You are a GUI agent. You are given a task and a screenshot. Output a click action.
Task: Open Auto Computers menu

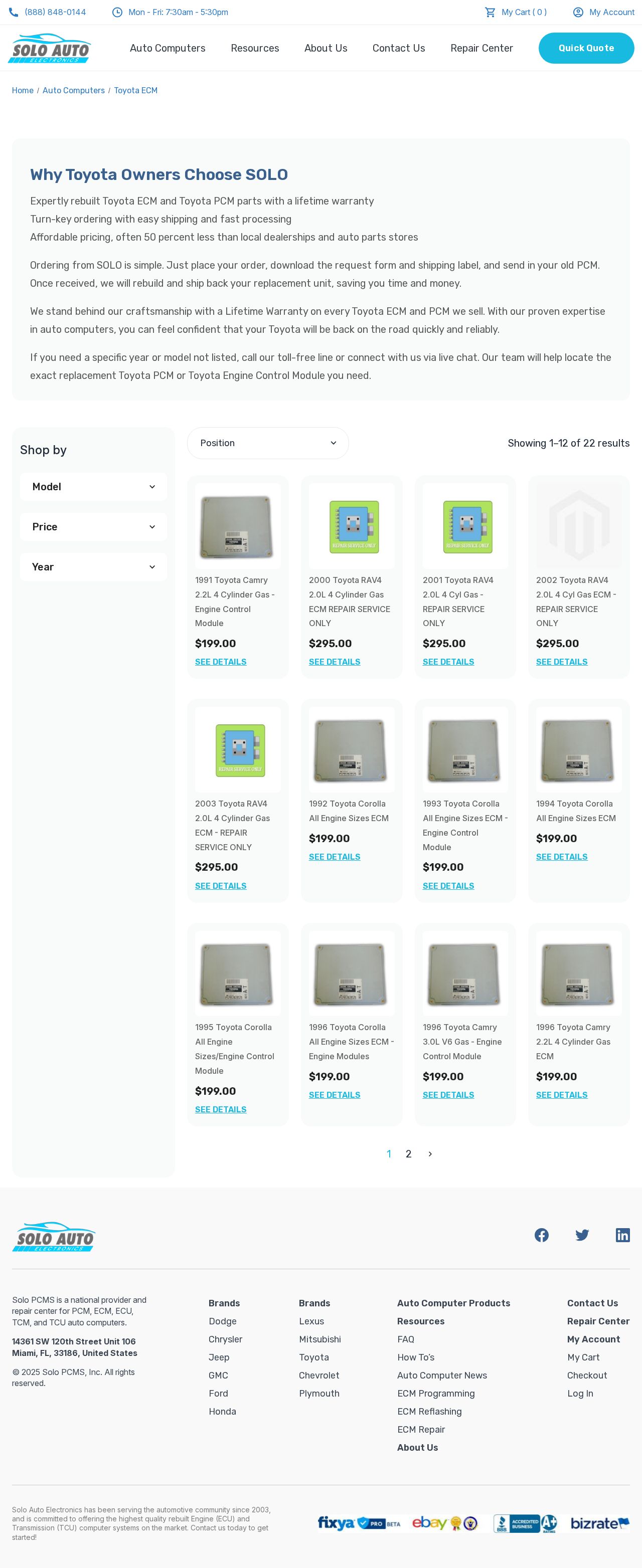click(168, 48)
